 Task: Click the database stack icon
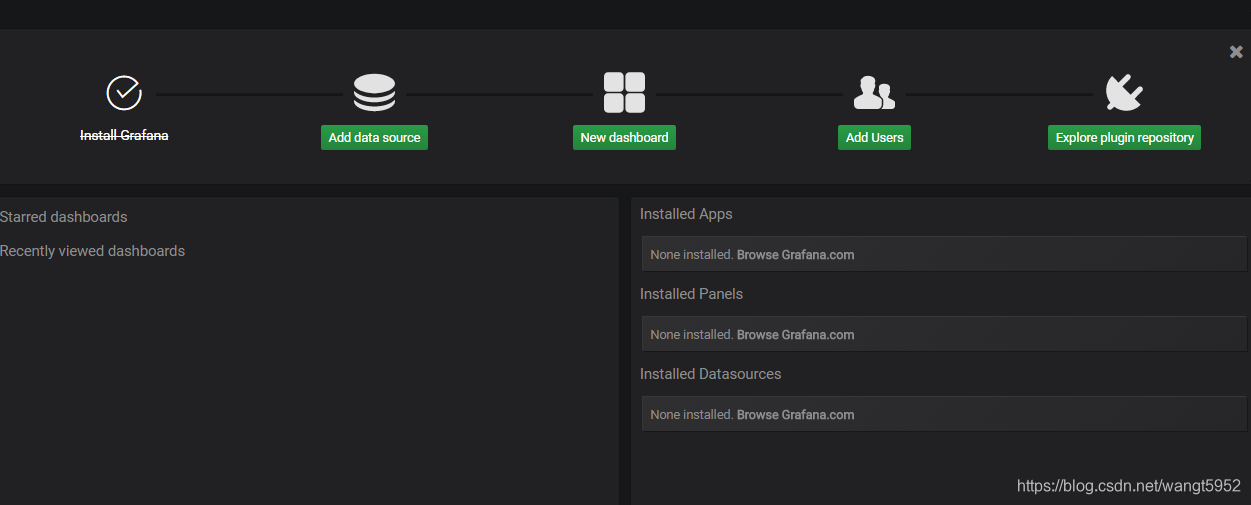[x=374, y=93]
